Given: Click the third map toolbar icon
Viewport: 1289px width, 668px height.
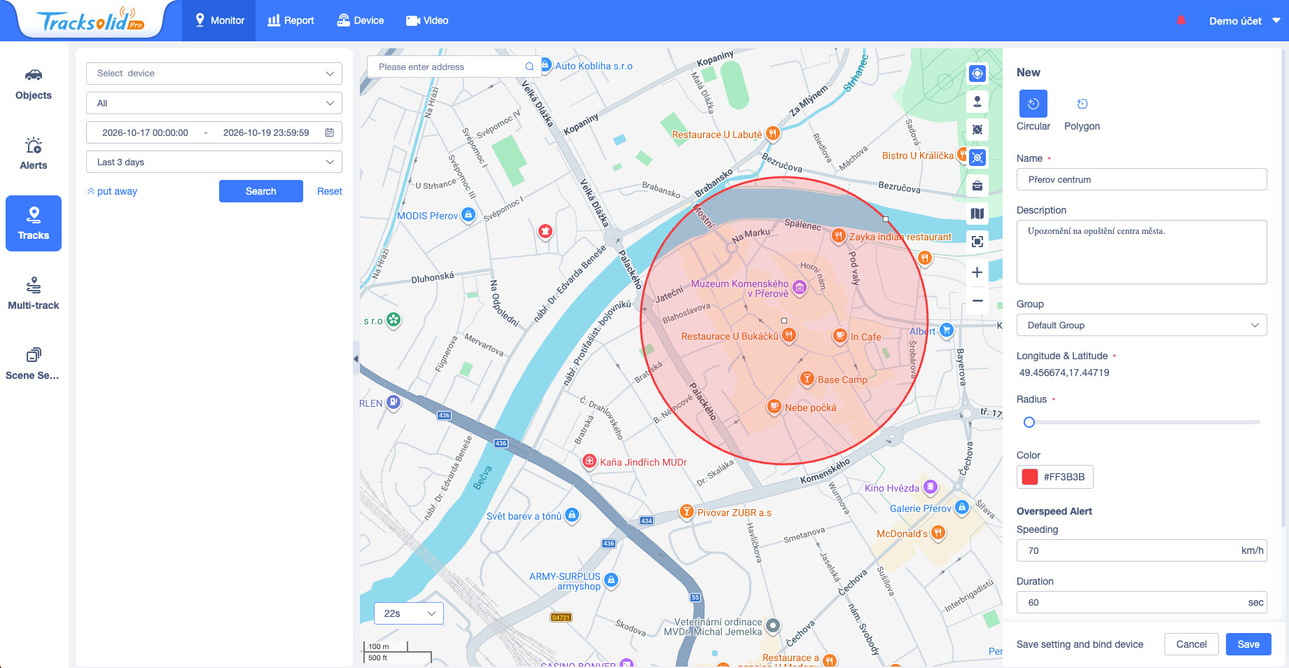Looking at the screenshot, I should point(977,129).
